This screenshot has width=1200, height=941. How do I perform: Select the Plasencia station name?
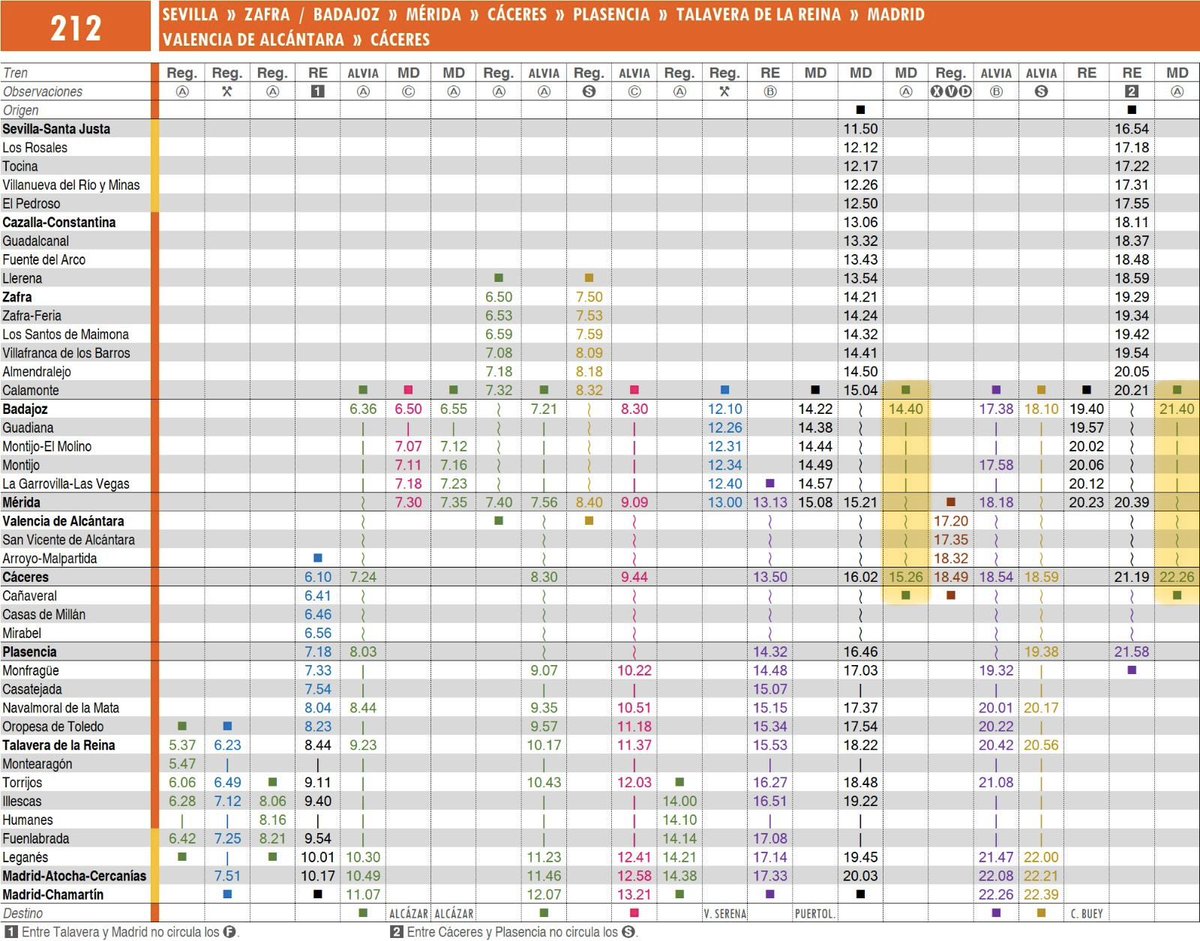(x=30, y=652)
